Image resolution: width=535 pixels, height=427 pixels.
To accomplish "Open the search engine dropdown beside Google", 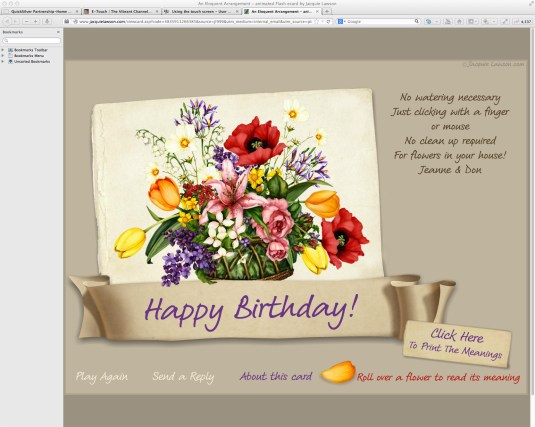I will [342, 21].
